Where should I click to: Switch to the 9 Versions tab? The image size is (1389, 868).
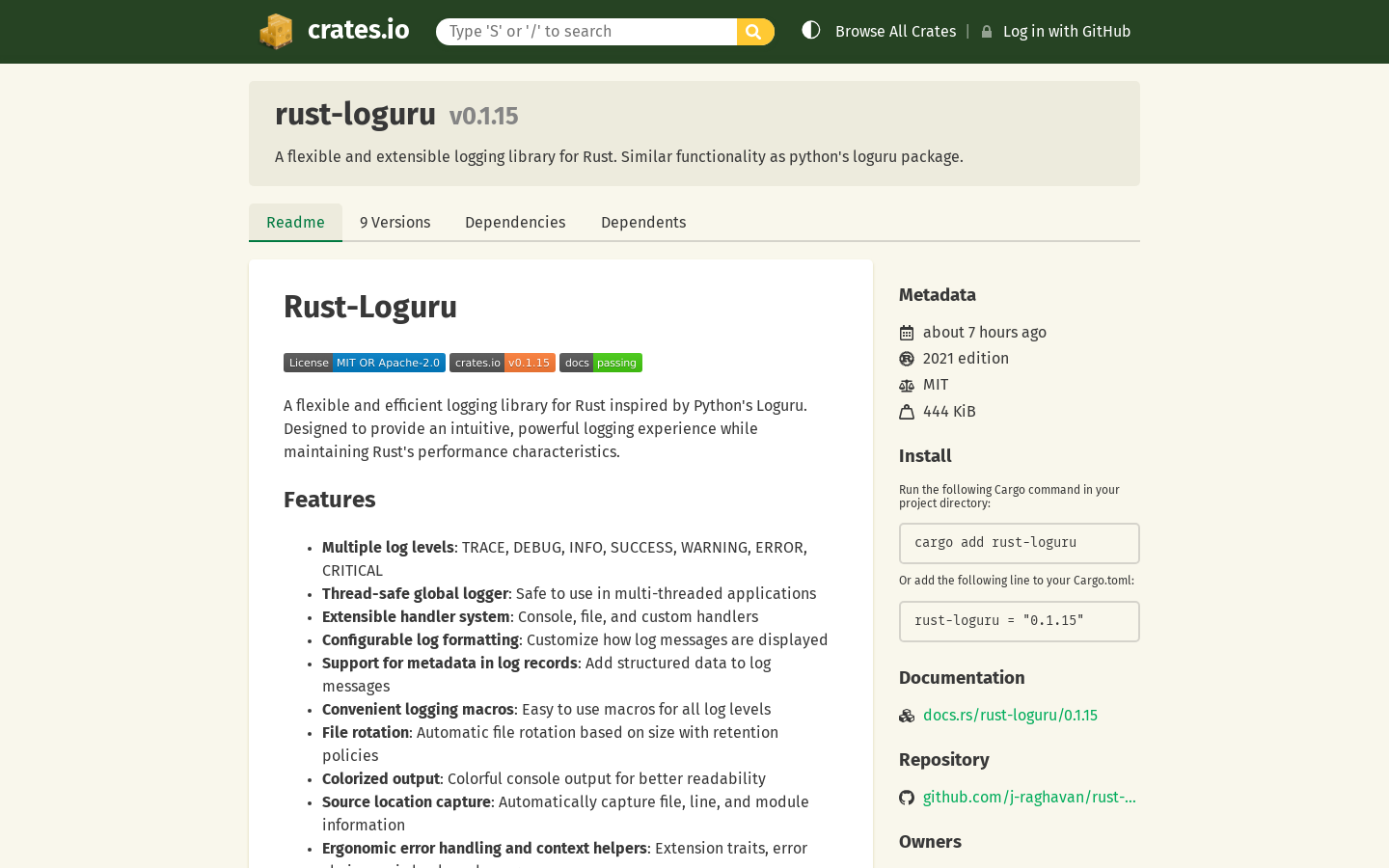click(x=395, y=223)
